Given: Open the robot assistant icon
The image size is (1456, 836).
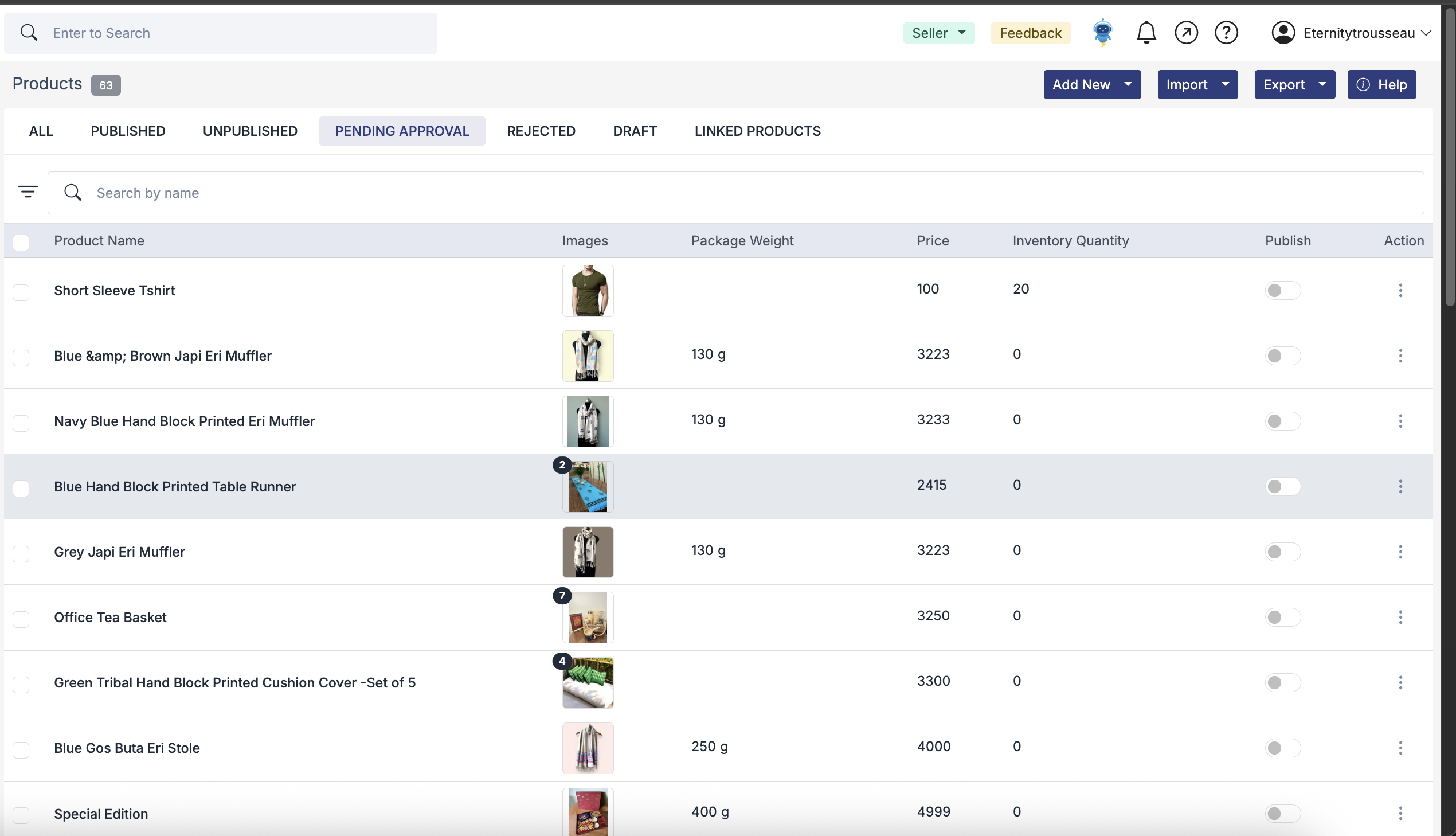Looking at the screenshot, I should 1102,33.
